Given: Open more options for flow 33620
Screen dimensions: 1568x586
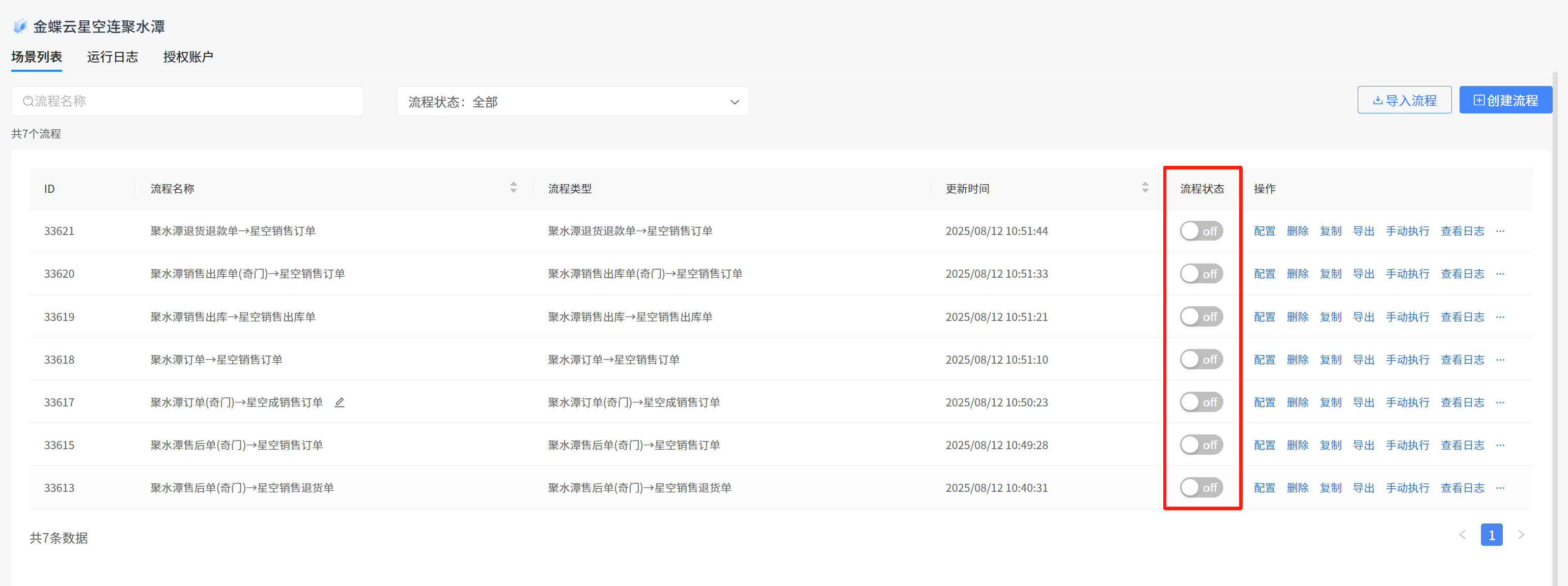Looking at the screenshot, I should [1500, 274].
